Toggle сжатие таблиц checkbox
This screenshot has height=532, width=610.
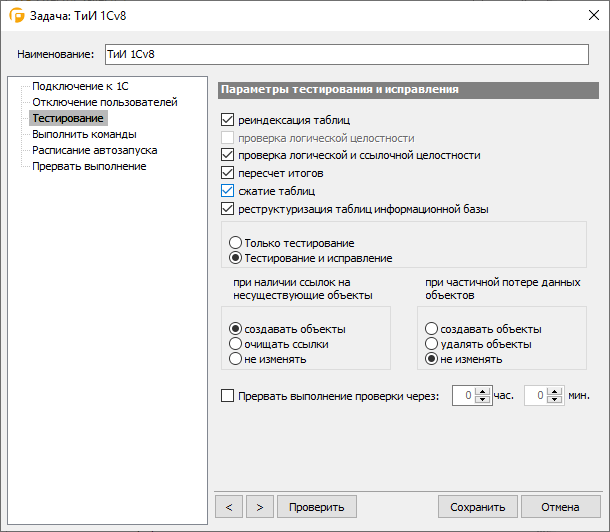227,191
